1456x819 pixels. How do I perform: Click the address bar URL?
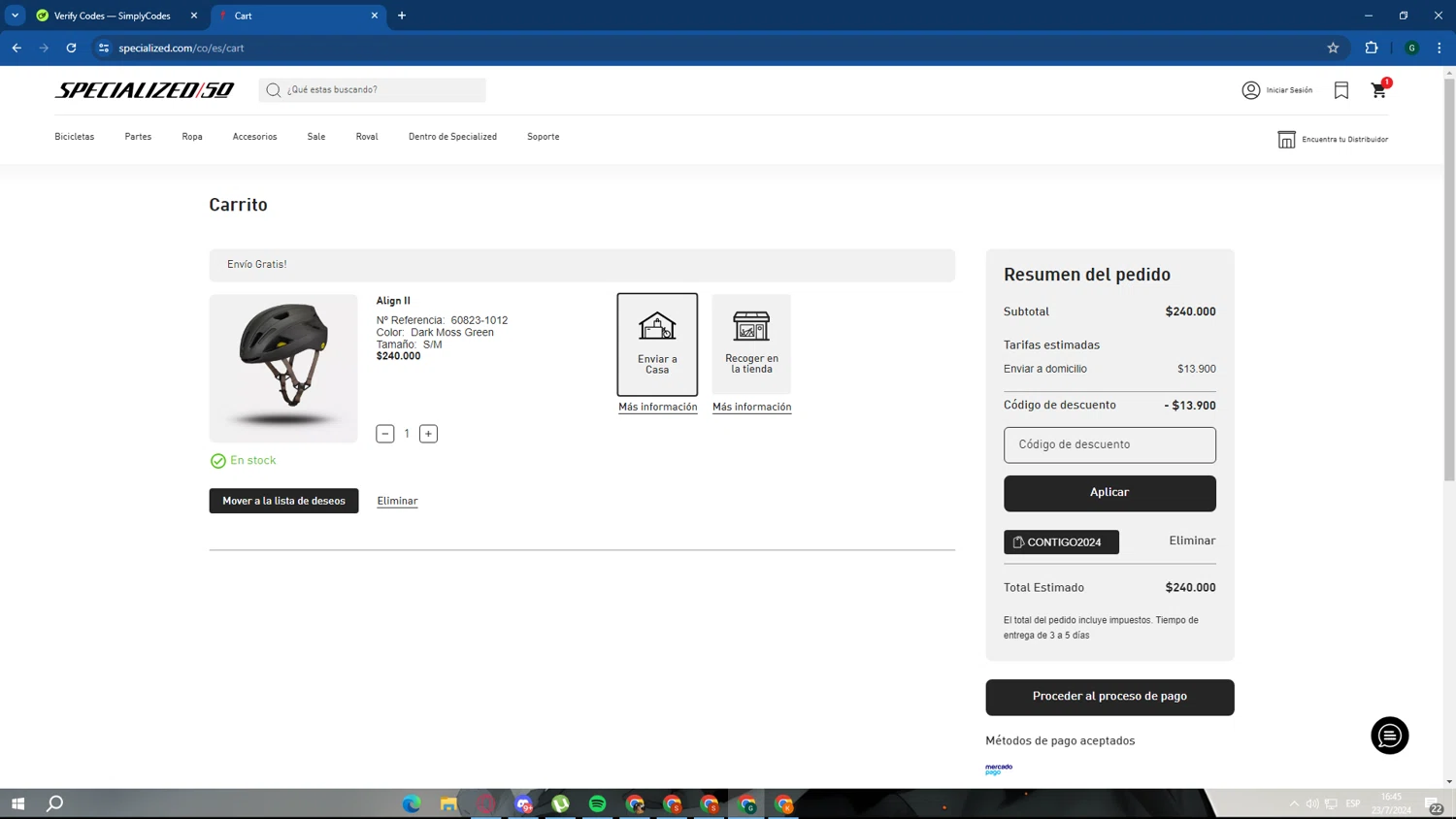(182, 48)
